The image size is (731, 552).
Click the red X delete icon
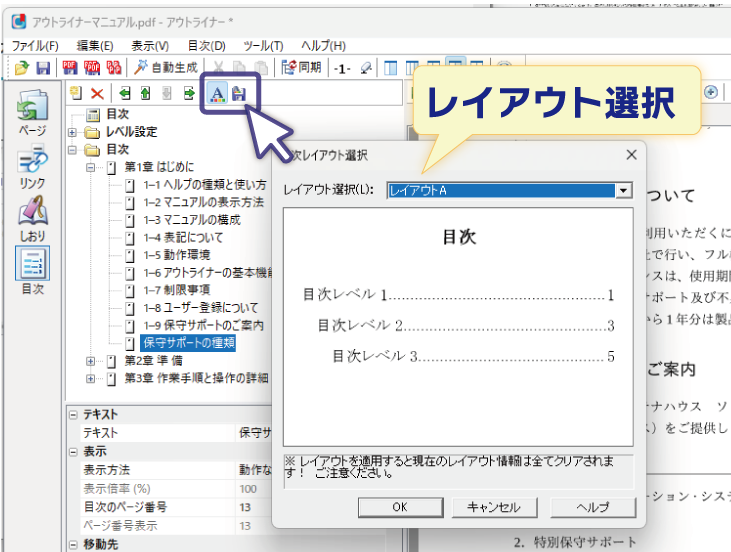97,94
